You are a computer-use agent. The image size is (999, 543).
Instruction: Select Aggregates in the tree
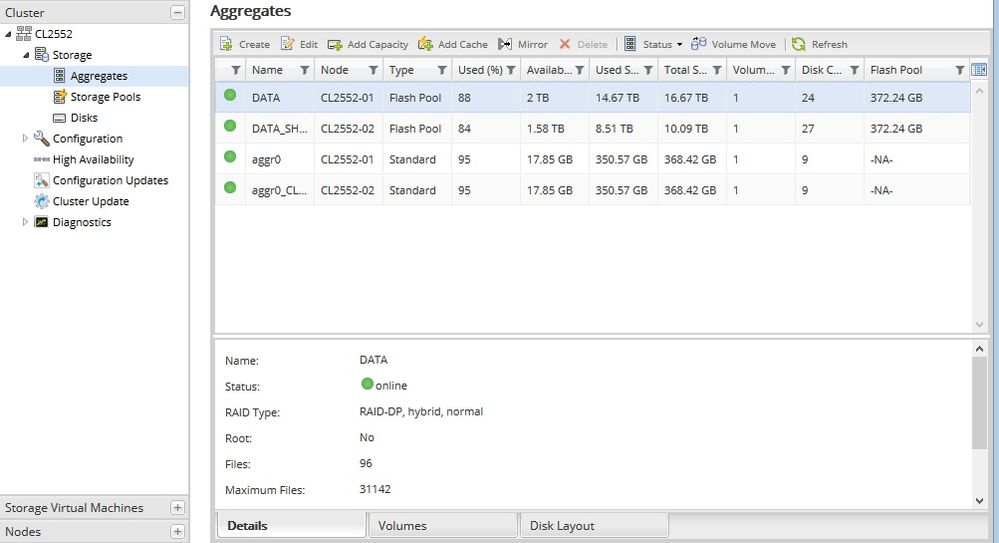coord(99,76)
